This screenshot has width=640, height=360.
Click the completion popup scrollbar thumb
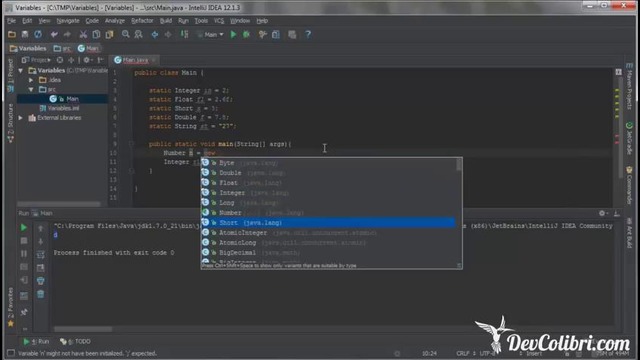coord(459,164)
